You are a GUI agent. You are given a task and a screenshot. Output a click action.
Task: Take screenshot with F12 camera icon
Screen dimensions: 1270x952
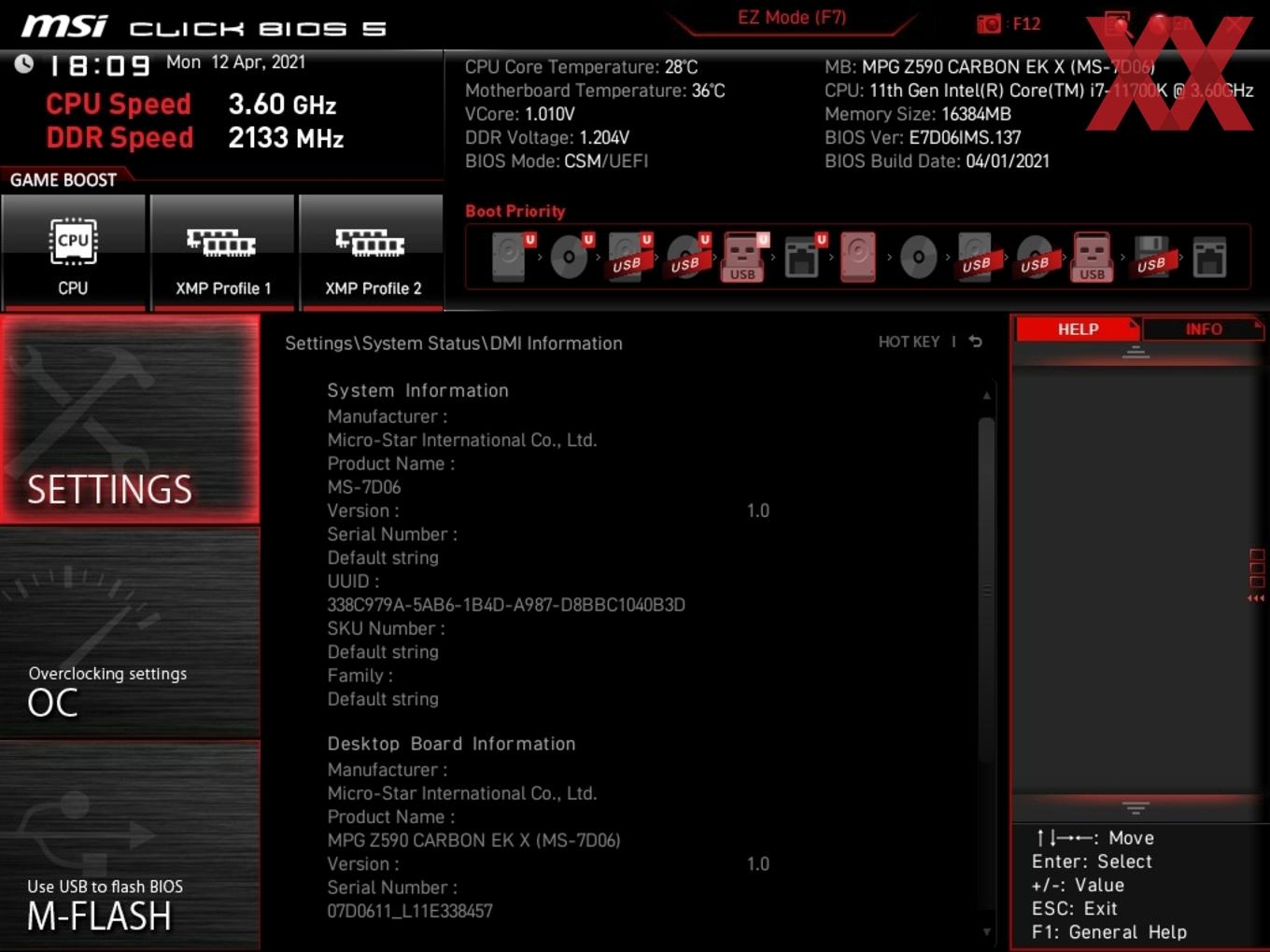pos(989,23)
